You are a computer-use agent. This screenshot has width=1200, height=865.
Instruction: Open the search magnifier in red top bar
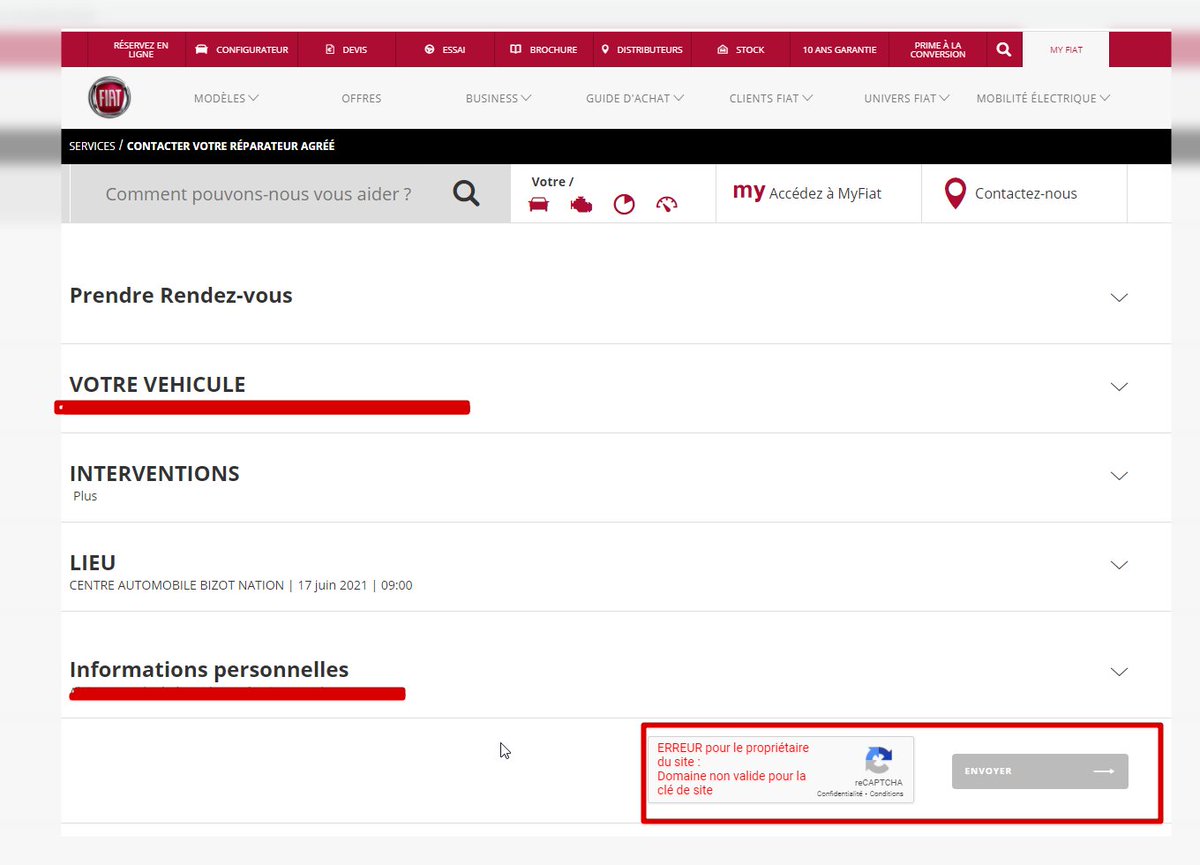[1004, 49]
